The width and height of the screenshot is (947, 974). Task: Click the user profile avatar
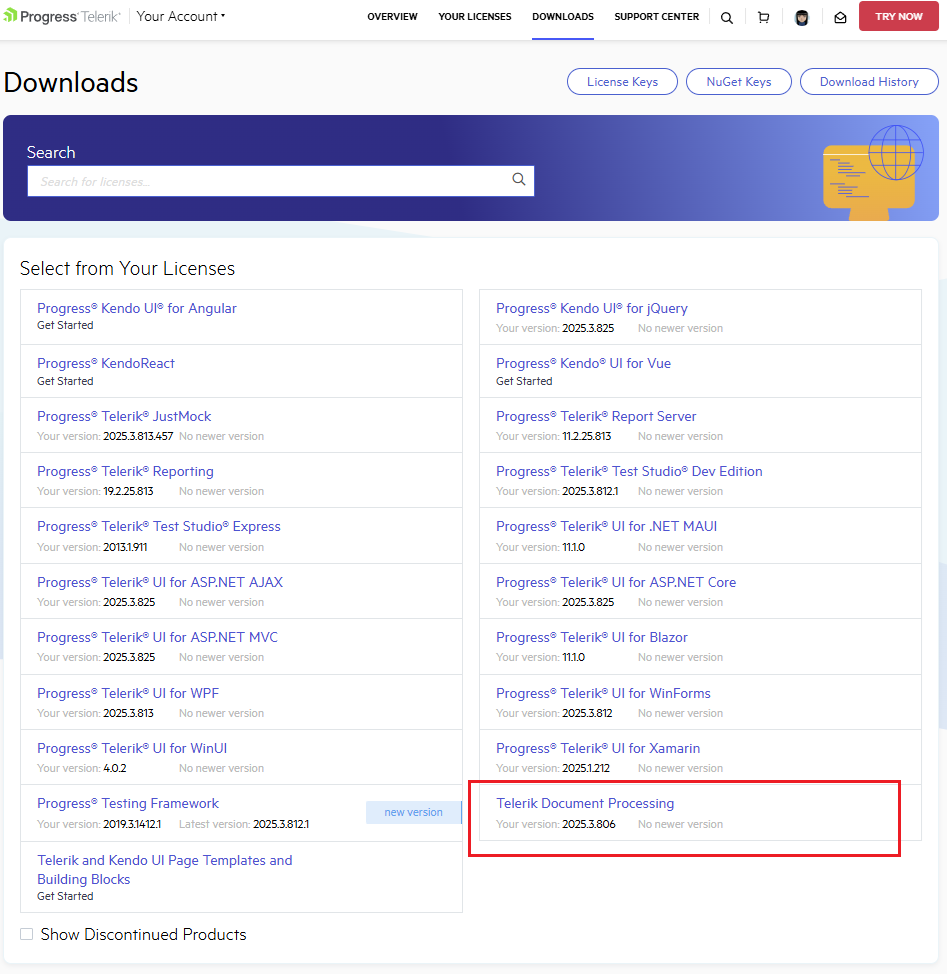[802, 17]
